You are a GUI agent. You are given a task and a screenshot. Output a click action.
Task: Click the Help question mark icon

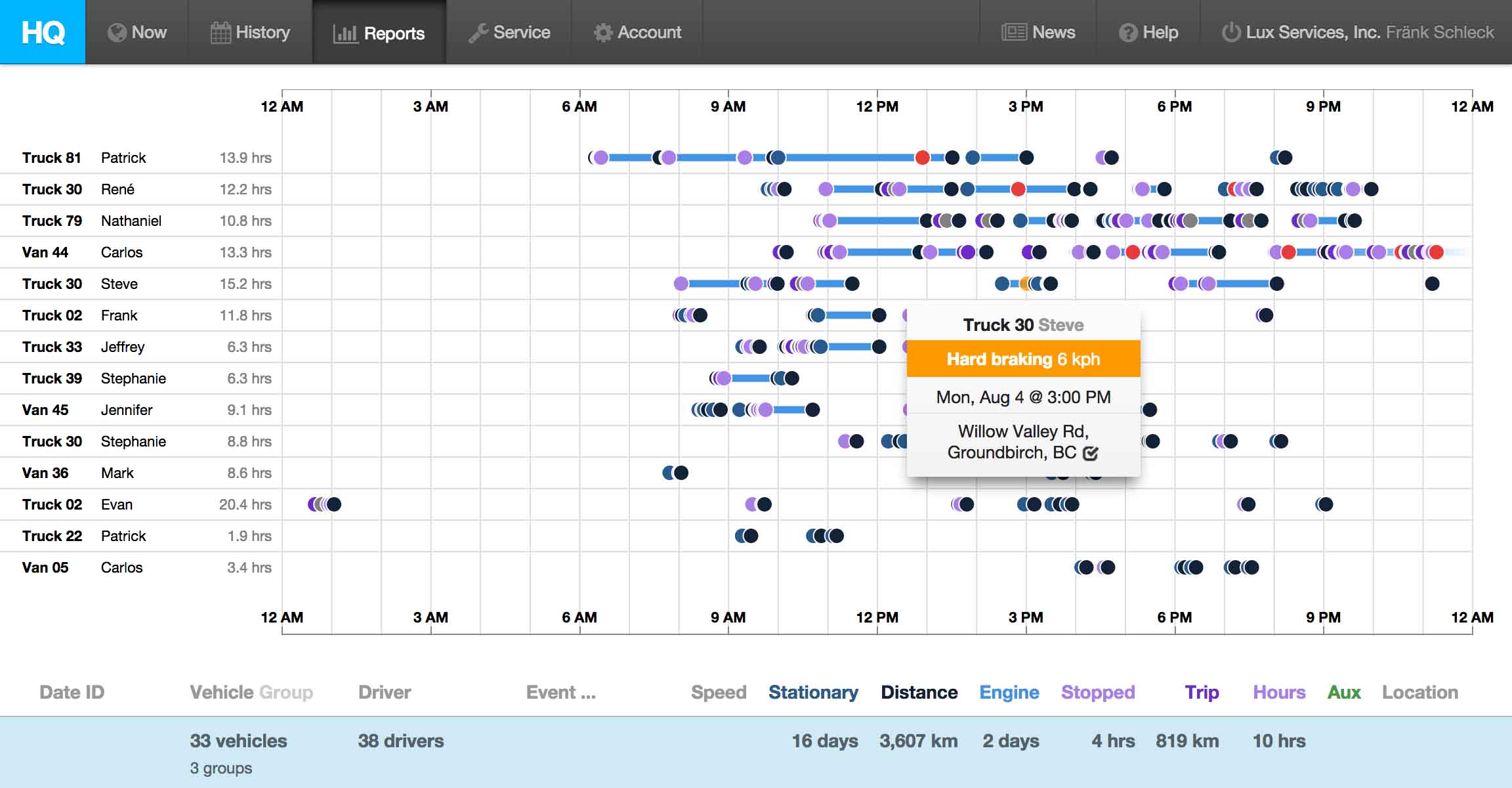(x=1127, y=33)
